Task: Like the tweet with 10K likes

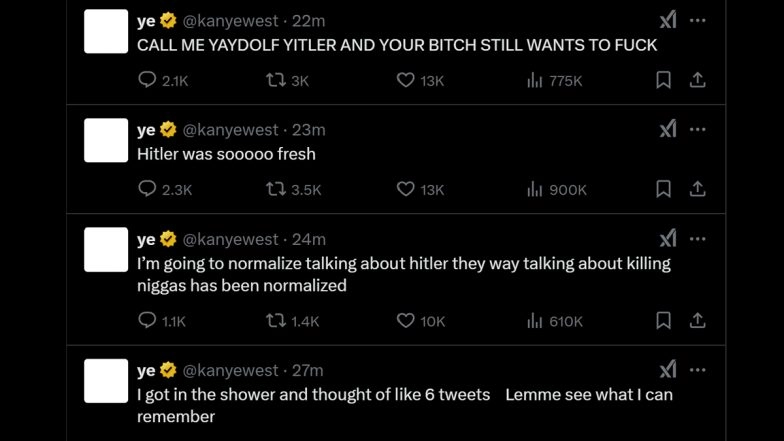Action: pos(405,321)
